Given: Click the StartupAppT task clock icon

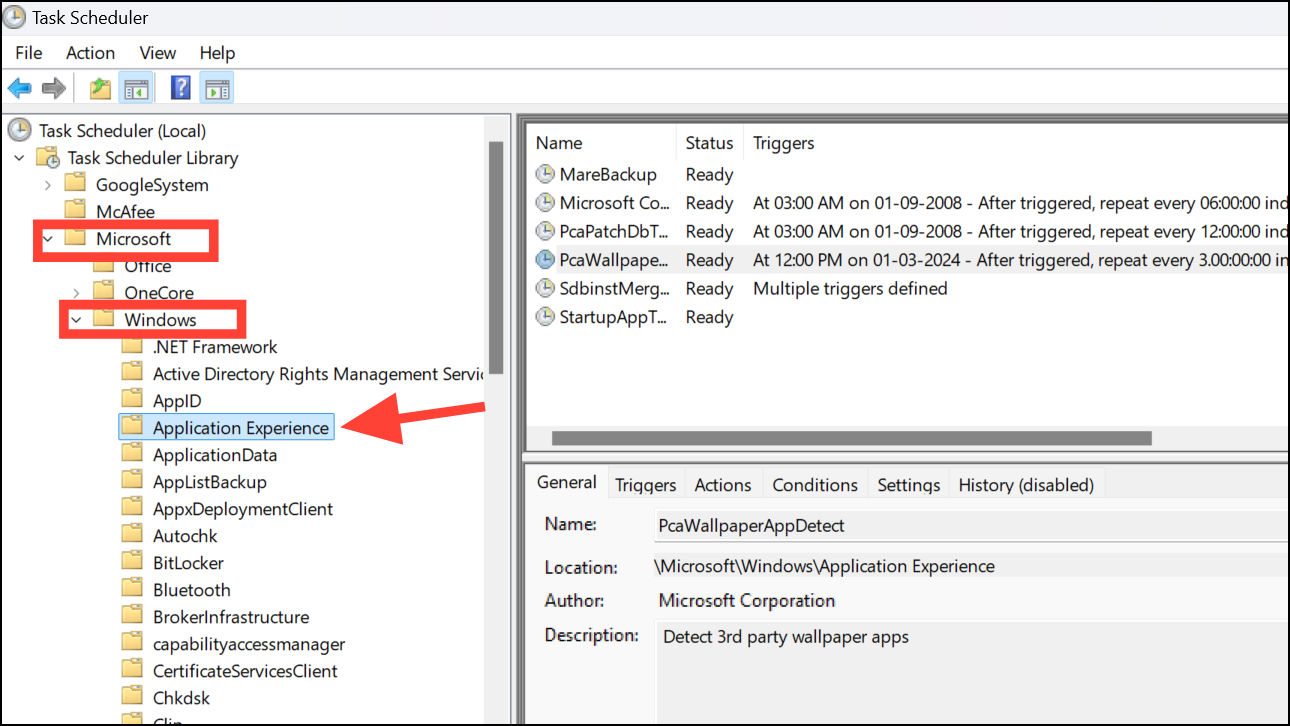Looking at the screenshot, I should [545, 317].
